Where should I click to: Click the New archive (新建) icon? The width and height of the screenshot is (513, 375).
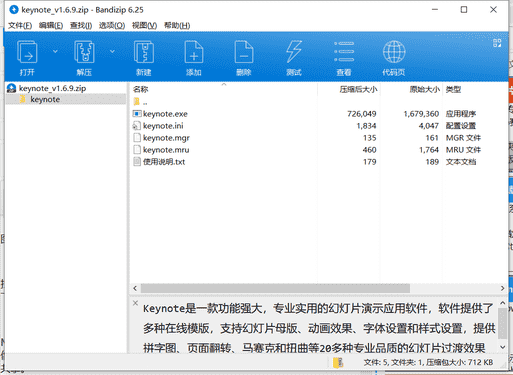144,52
